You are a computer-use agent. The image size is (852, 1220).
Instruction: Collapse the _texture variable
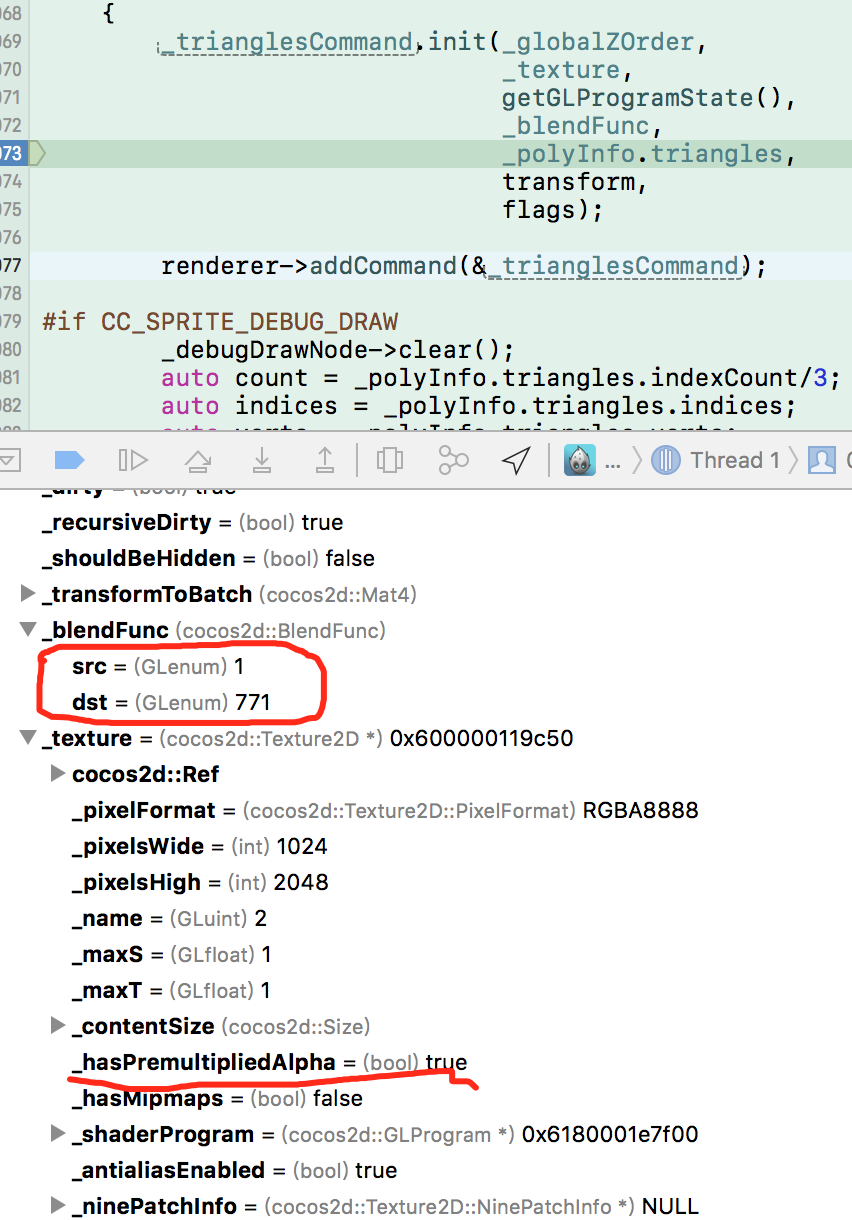[28, 738]
